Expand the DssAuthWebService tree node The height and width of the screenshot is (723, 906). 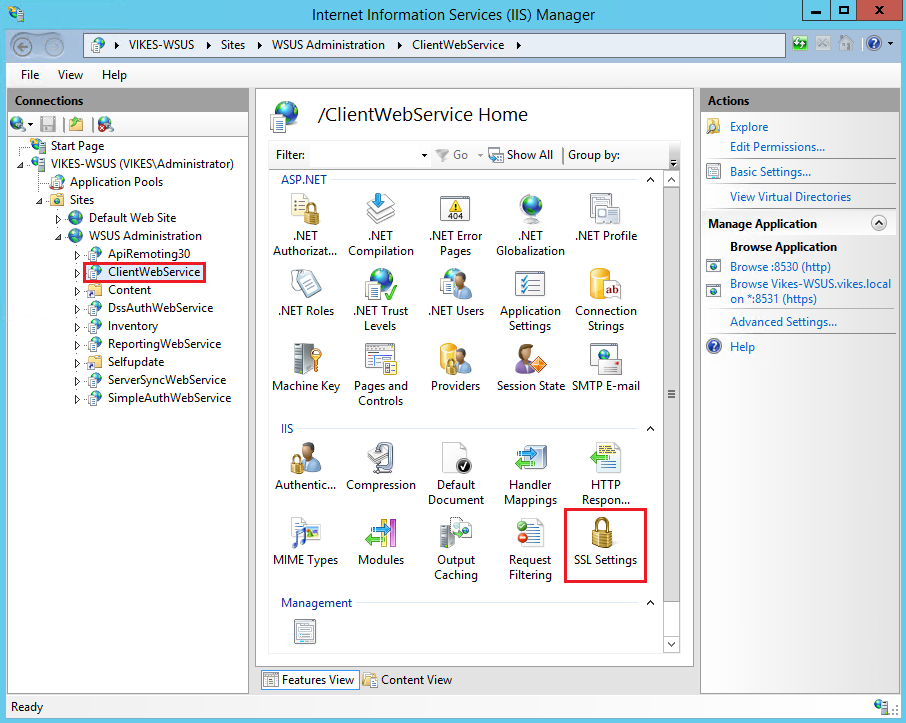tap(77, 307)
